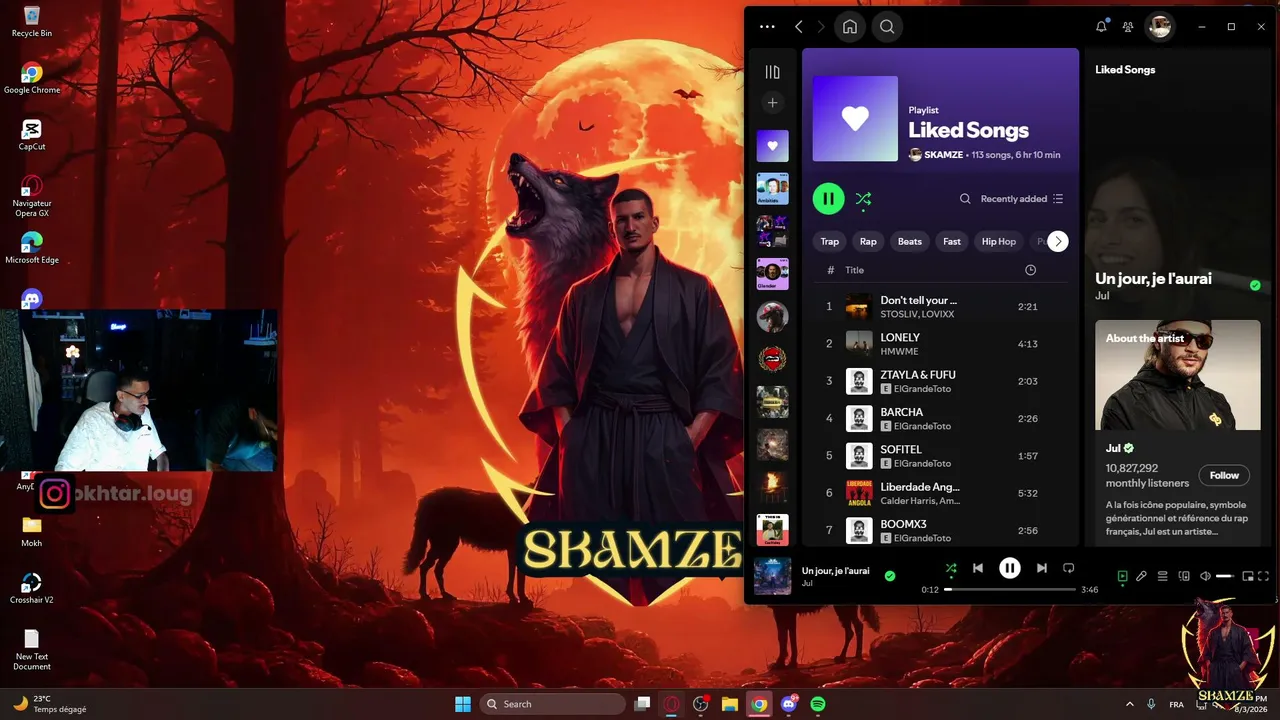
Task: Filter Liked Songs by Fast
Action: click(x=952, y=241)
